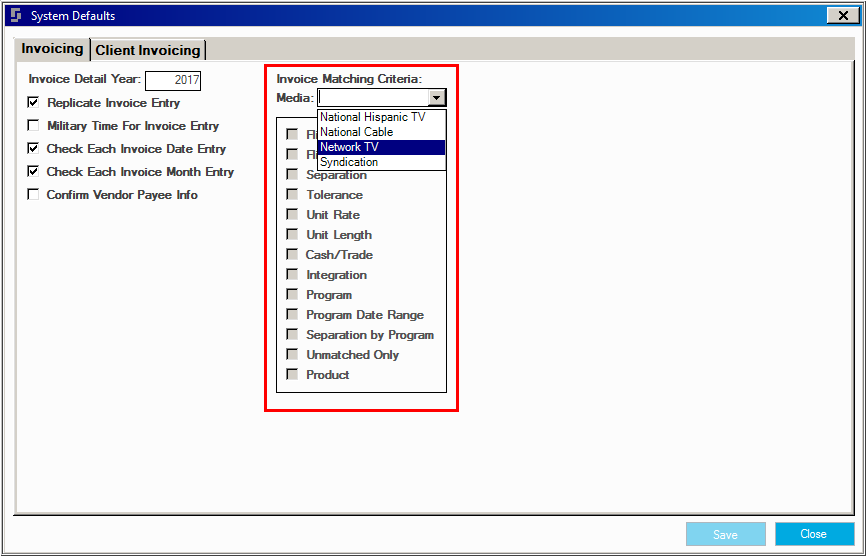The image size is (866, 556).
Task: Select the Invoicing tab
Action: coord(52,49)
